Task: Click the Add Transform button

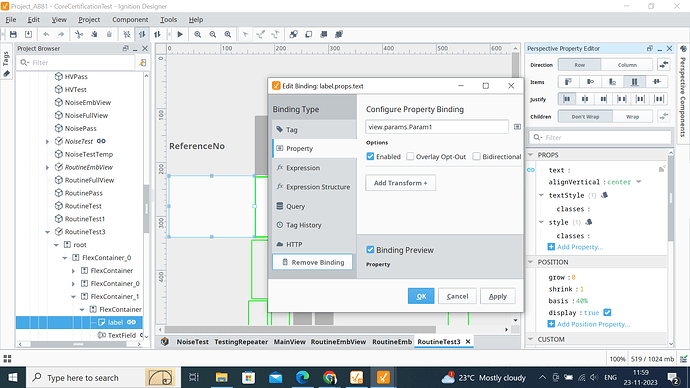Action: click(400, 183)
